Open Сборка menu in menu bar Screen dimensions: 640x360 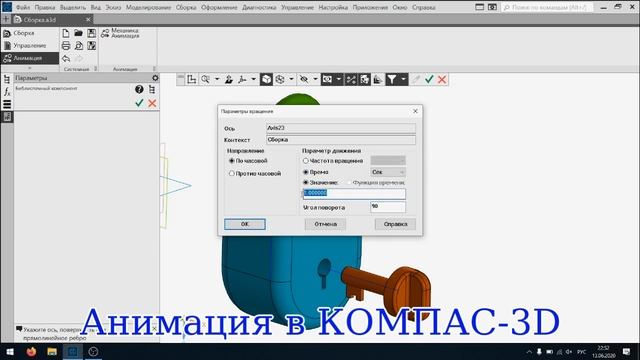[x=186, y=7]
